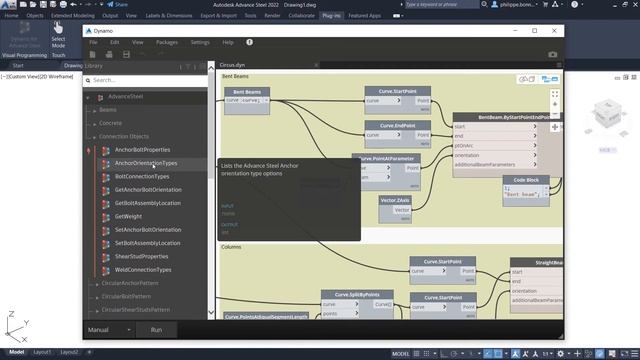The width and height of the screenshot is (640, 360).
Task: Expand the Concrete library category
Action: coord(95,124)
